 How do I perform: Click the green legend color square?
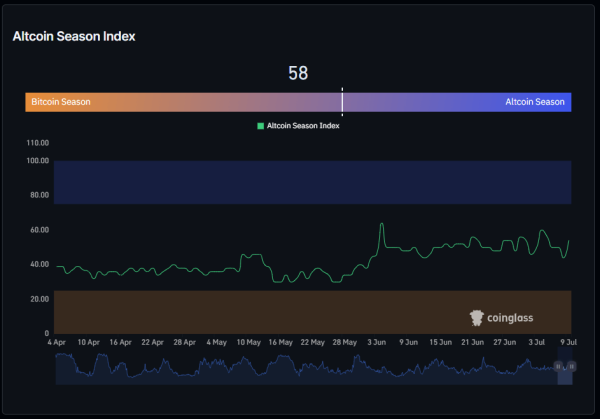click(261, 126)
